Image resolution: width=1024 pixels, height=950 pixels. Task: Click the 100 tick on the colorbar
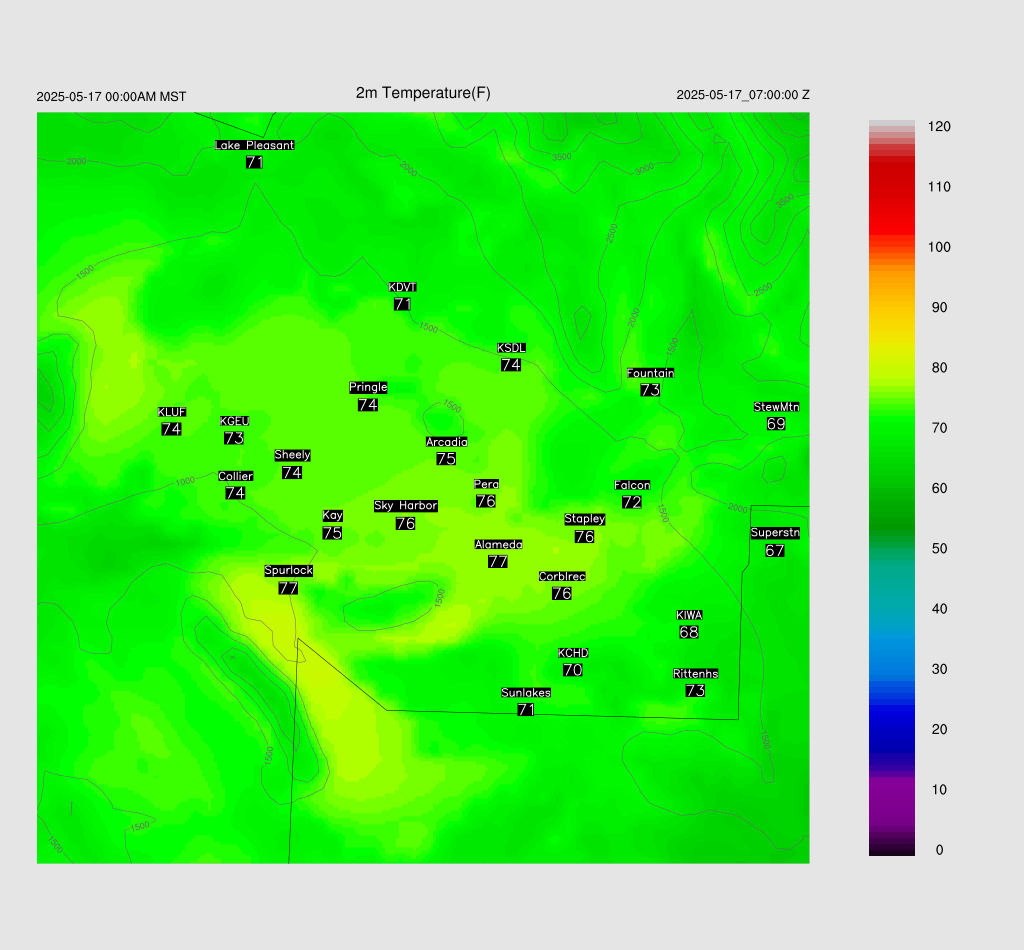tap(939, 247)
